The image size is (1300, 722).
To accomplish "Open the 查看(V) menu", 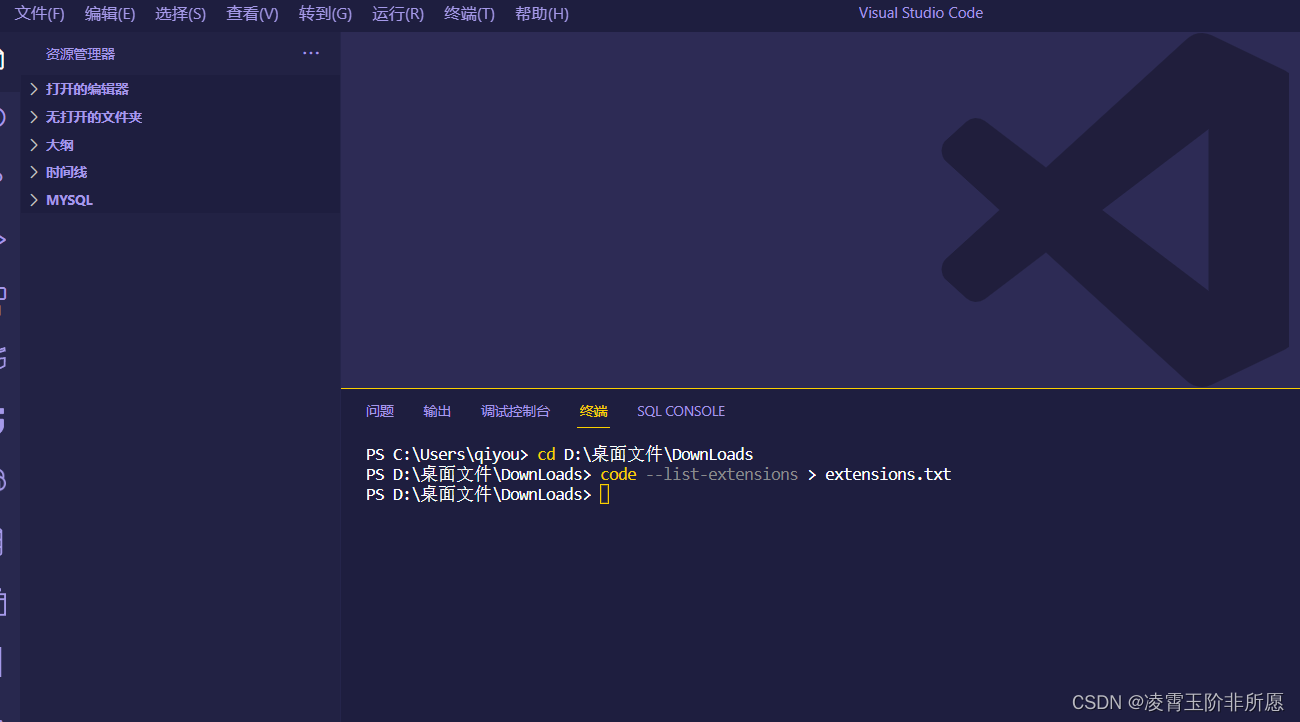I will (x=252, y=14).
